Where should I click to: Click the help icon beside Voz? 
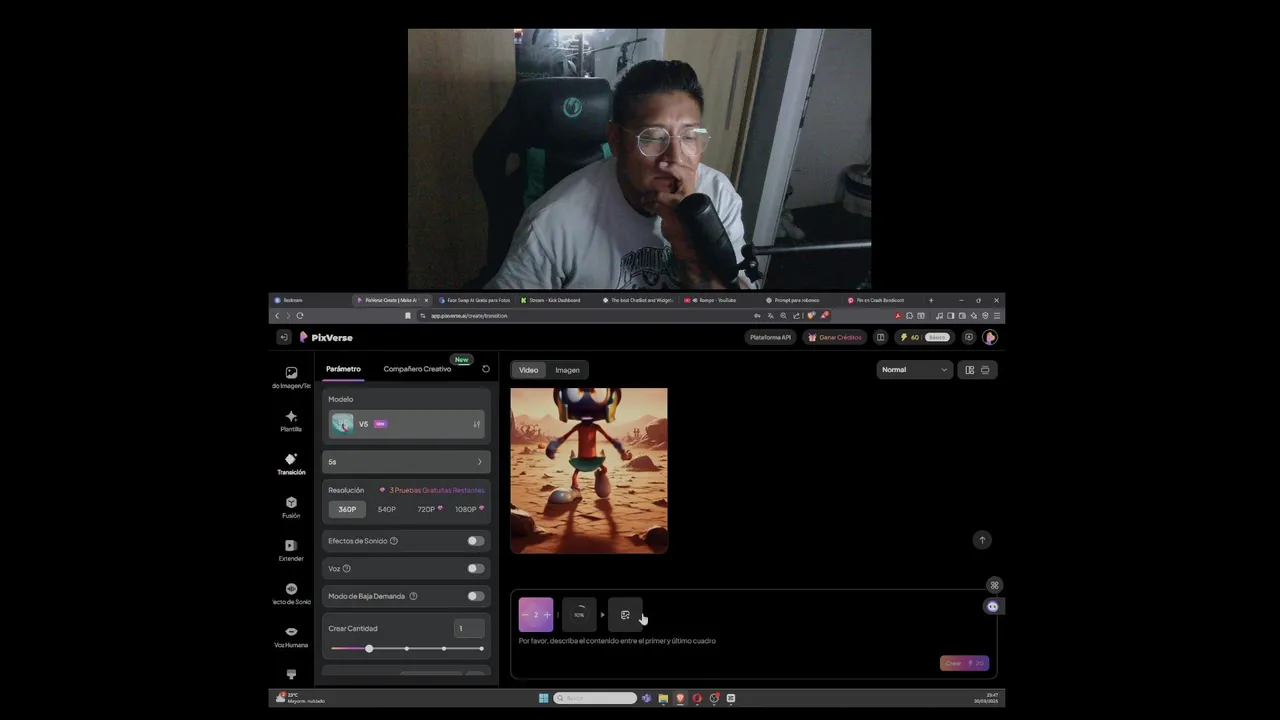pyautogui.click(x=347, y=568)
